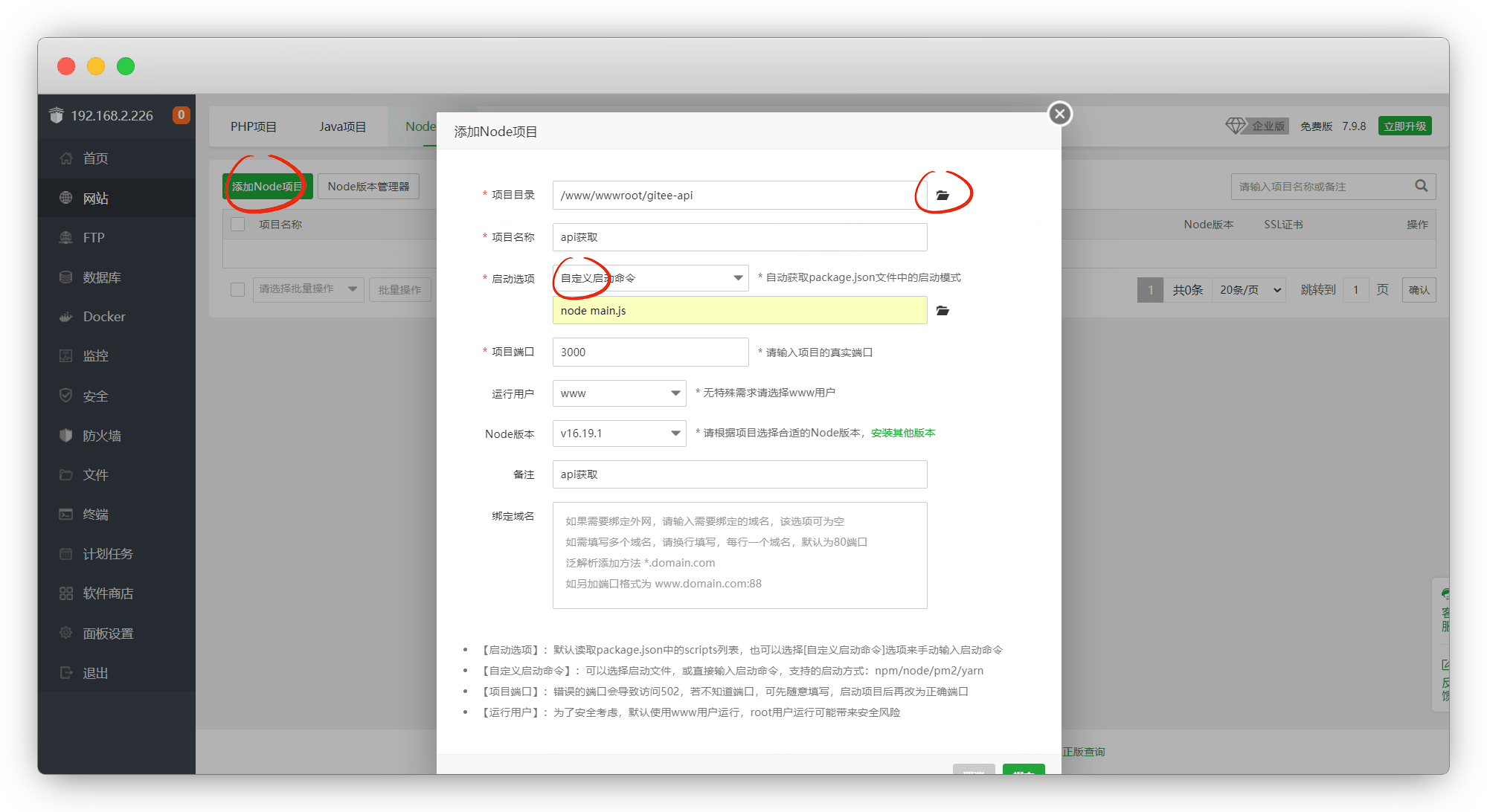Switch to the Java项目 tab
1487x812 pixels.
point(342,126)
